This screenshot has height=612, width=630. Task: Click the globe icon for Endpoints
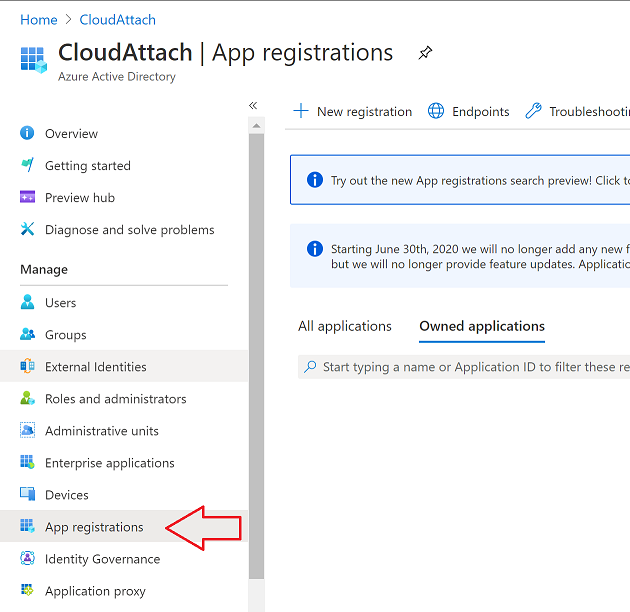[436, 111]
